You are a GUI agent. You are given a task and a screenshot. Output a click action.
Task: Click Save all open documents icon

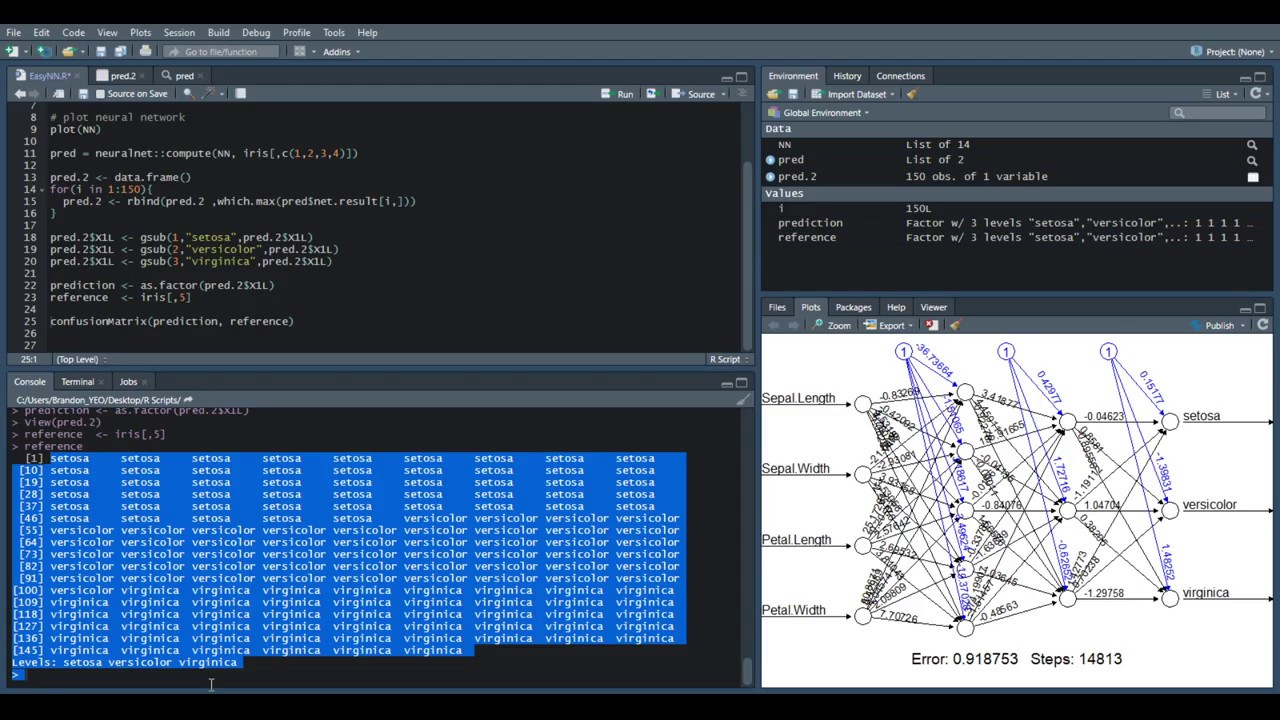coord(120,51)
